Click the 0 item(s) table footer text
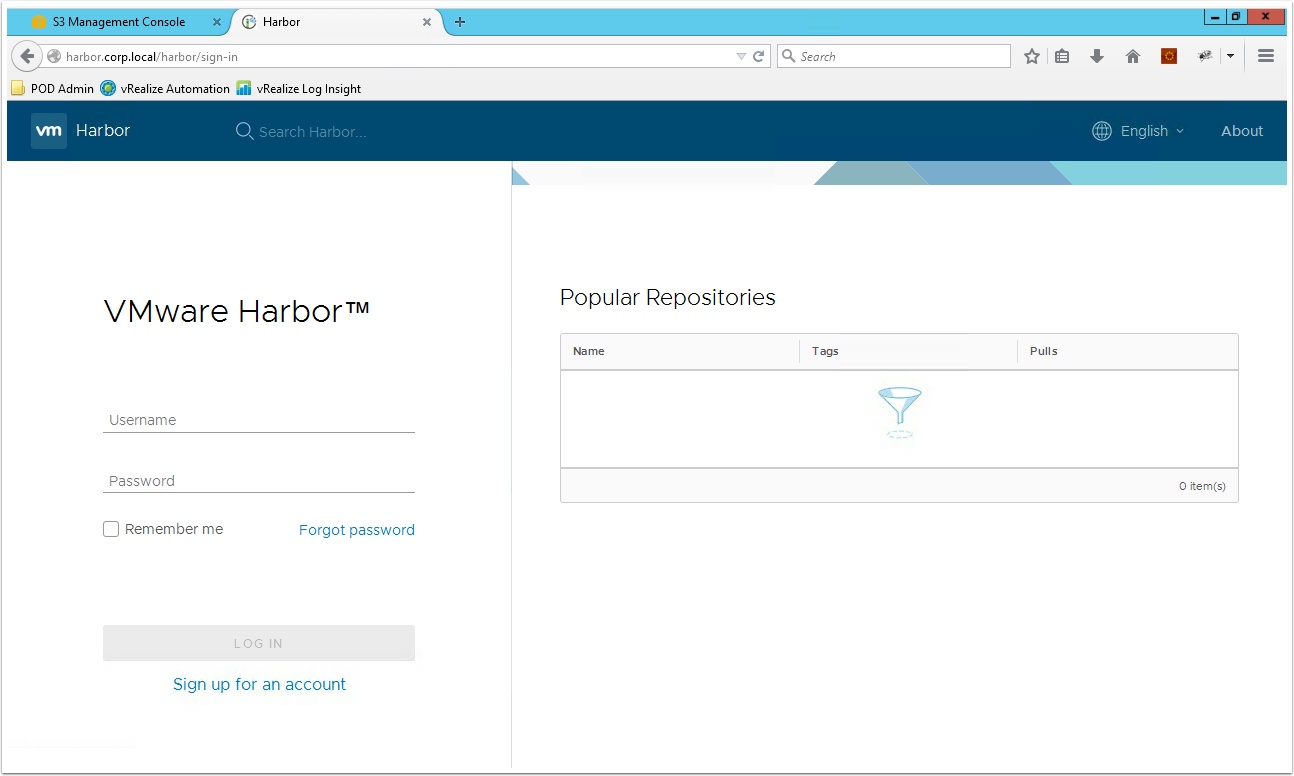This screenshot has height=776, width=1294. [1202, 486]
